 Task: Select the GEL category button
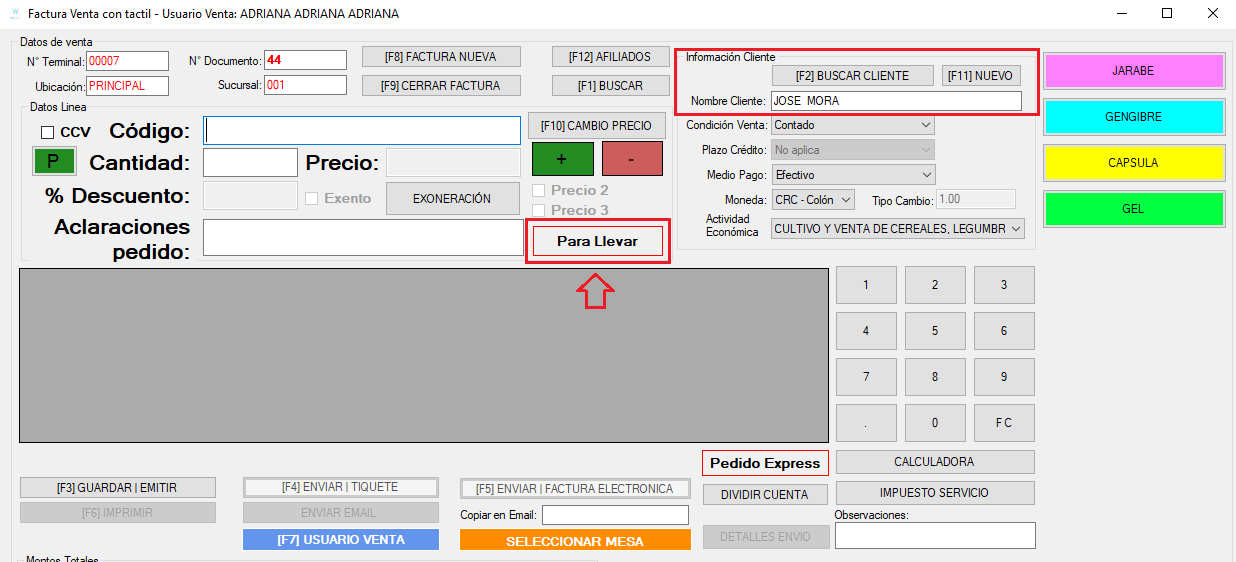(x=1133, y=209)
